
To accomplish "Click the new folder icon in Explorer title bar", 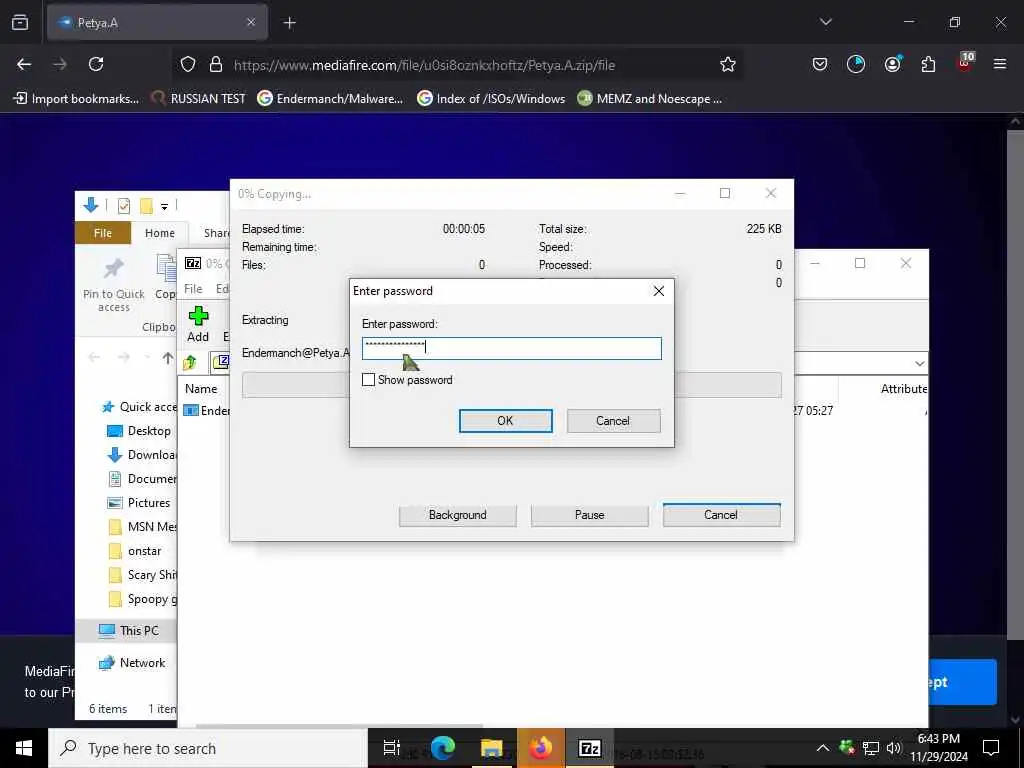I will point(146,206).
